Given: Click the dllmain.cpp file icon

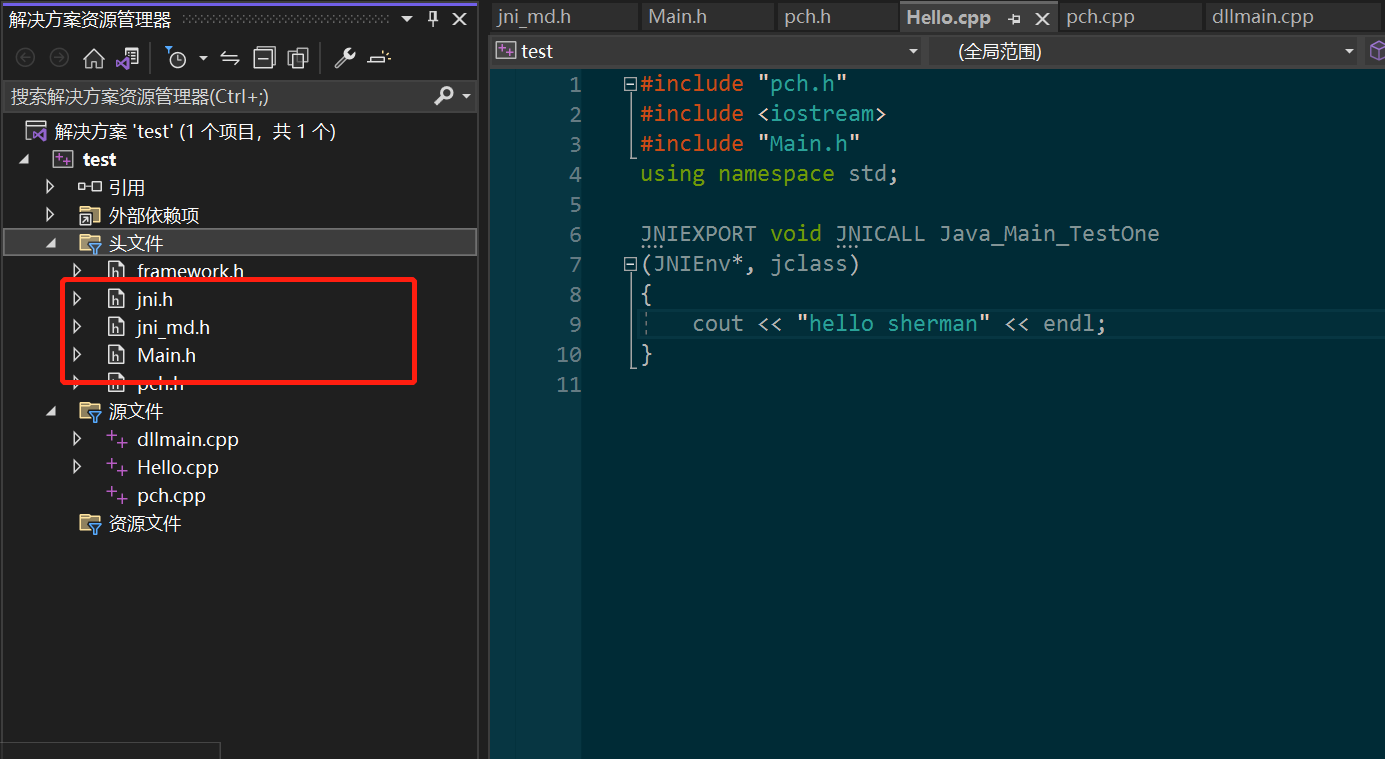Looking at the screenshot, I should point(117,438).
